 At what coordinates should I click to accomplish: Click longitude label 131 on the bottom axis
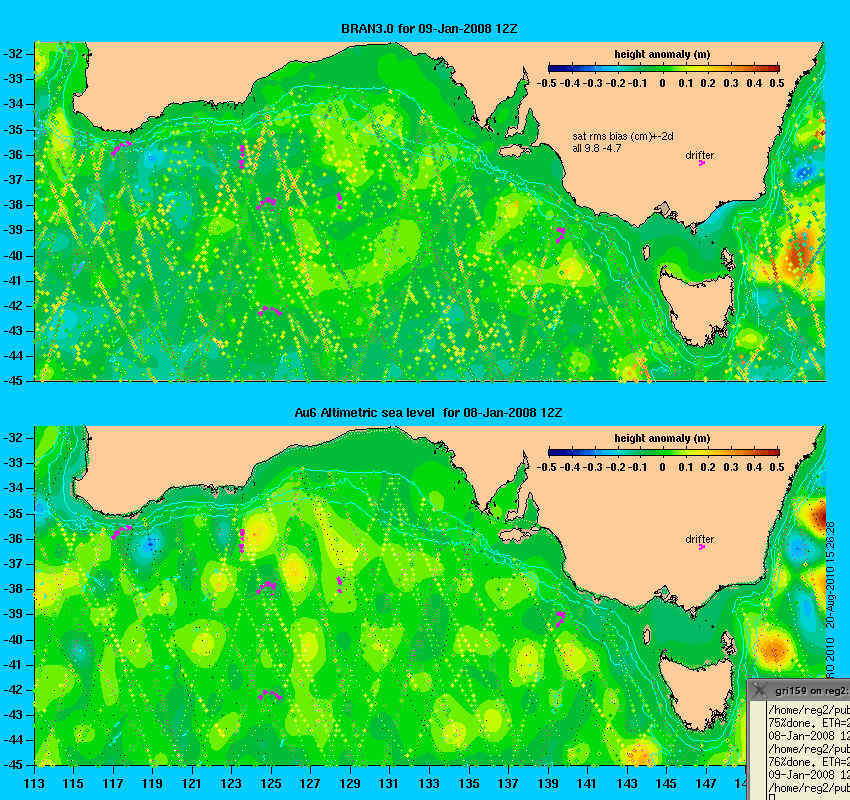389,783
